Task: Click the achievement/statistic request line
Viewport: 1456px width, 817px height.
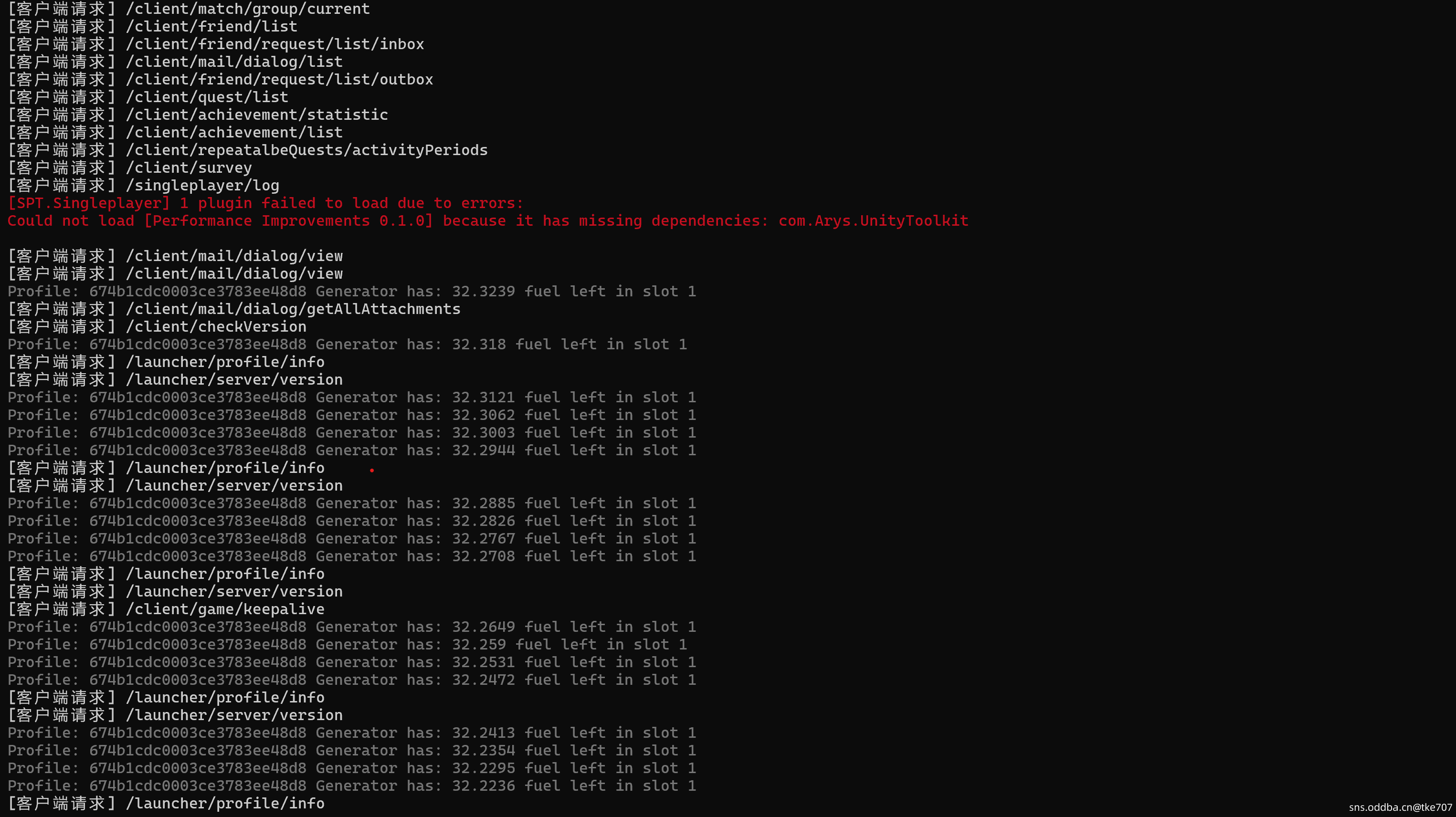Action: (x=256, y=115)
